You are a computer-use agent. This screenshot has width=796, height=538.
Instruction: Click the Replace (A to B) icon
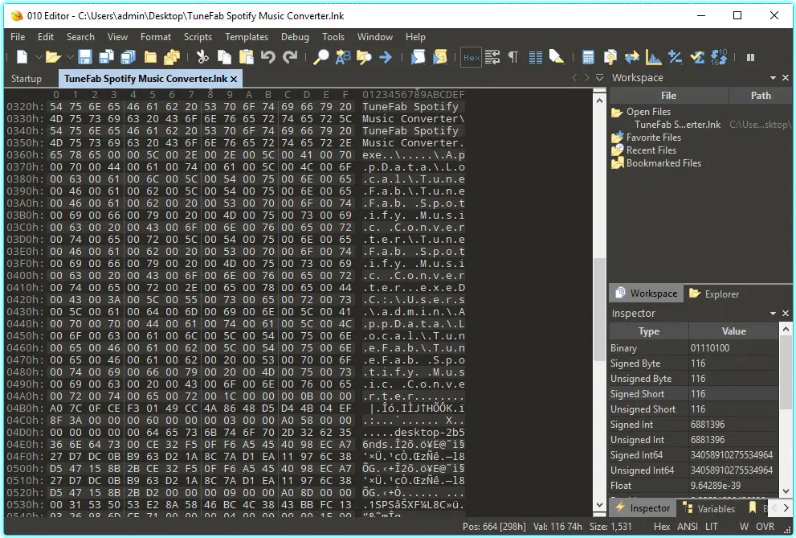[x=343, y=57]
